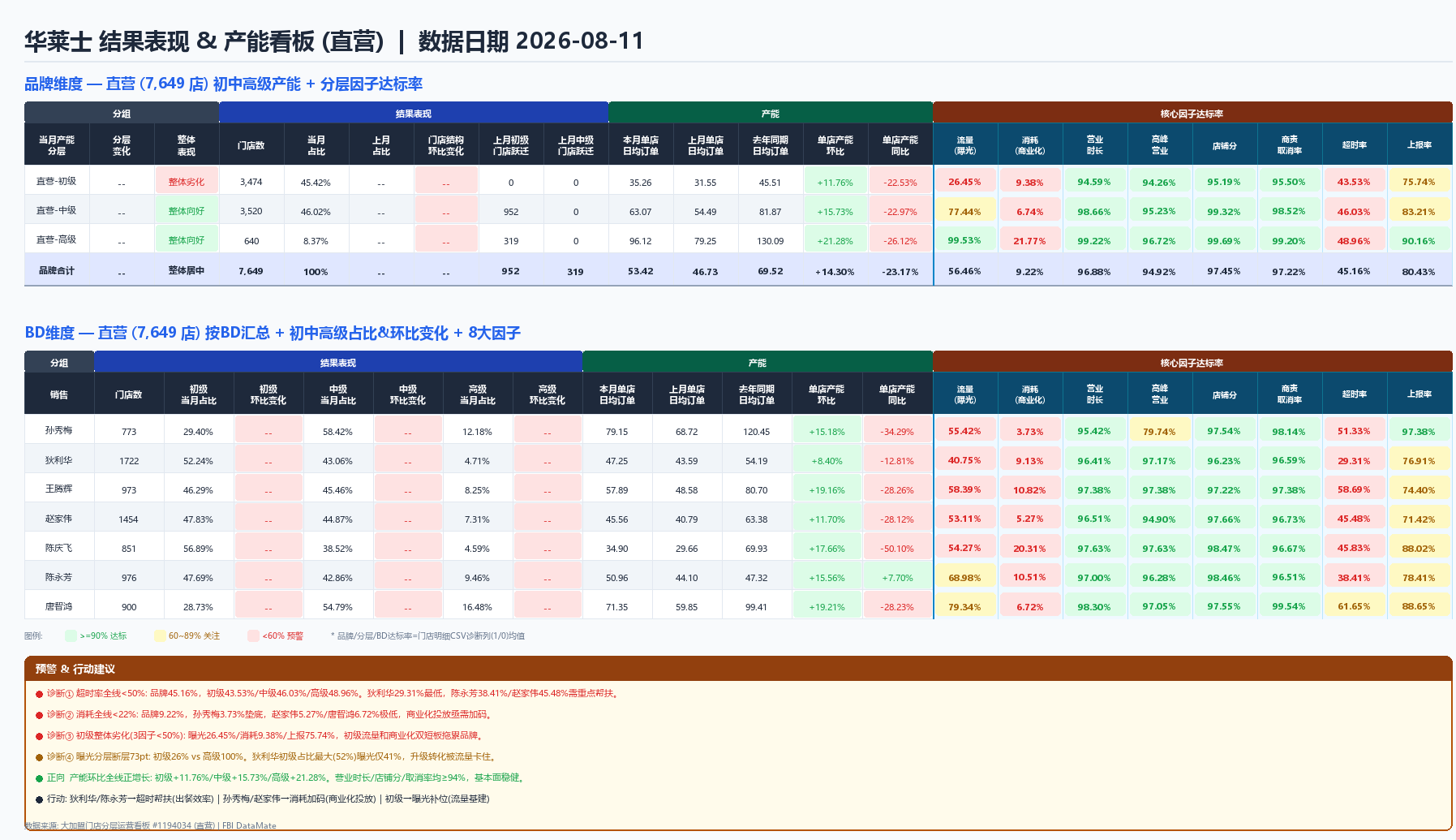Click the 整体居中 cell in total row

point(187,271)
